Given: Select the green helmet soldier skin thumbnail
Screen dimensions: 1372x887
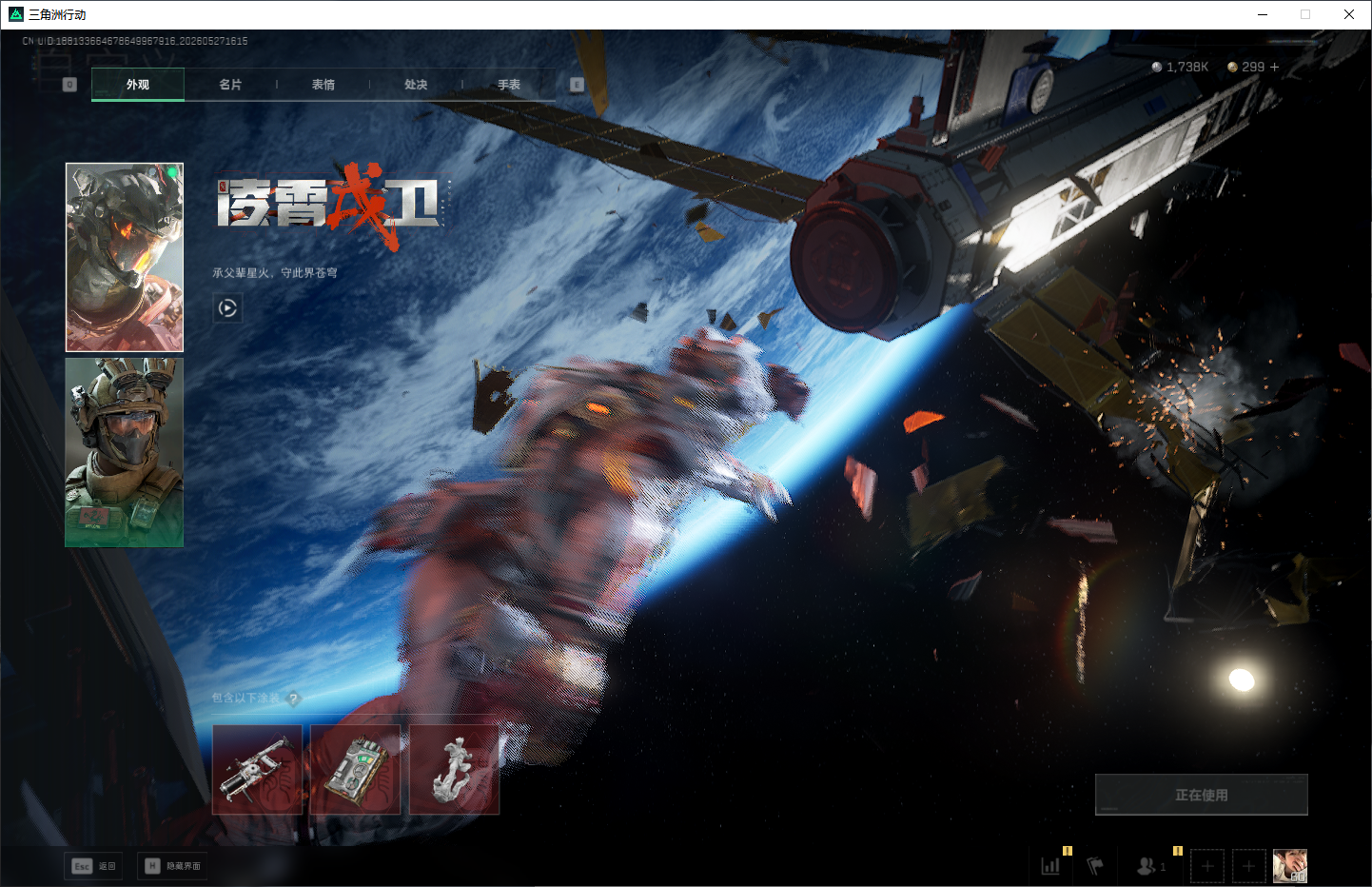Looking at the screenshot, I should point(125,452).
